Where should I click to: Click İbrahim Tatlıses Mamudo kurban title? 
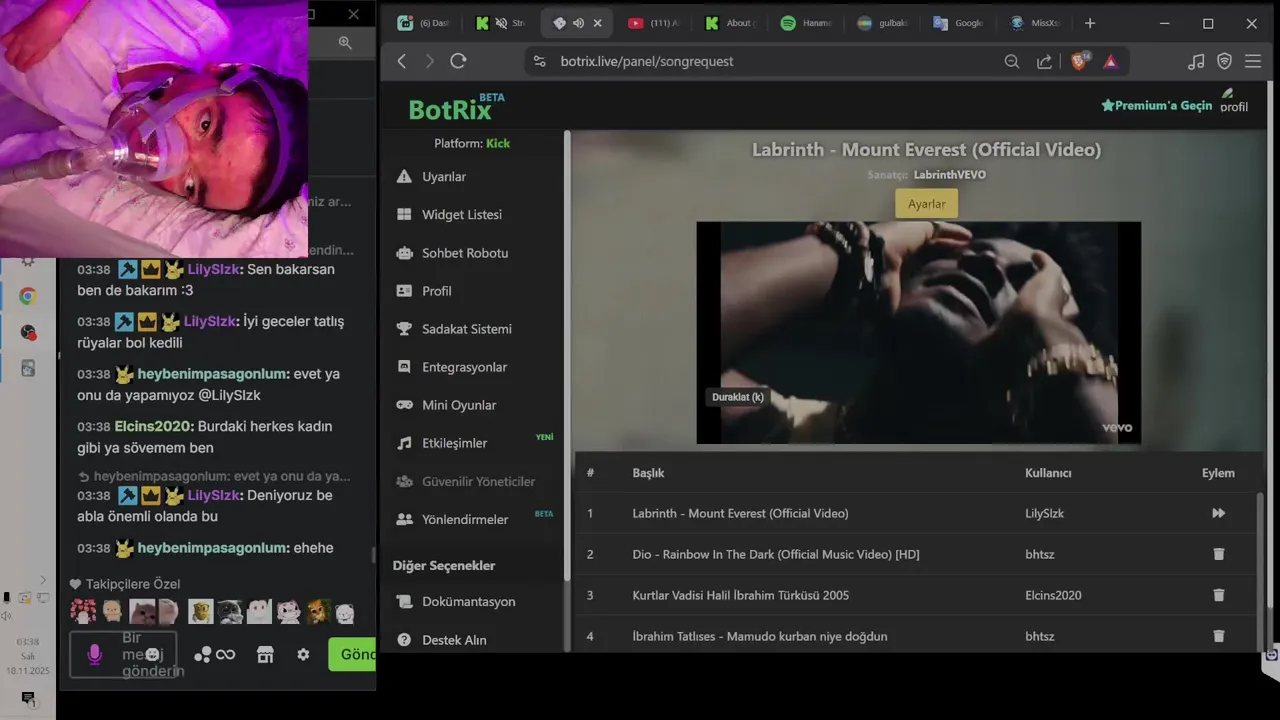coord(760,636)
